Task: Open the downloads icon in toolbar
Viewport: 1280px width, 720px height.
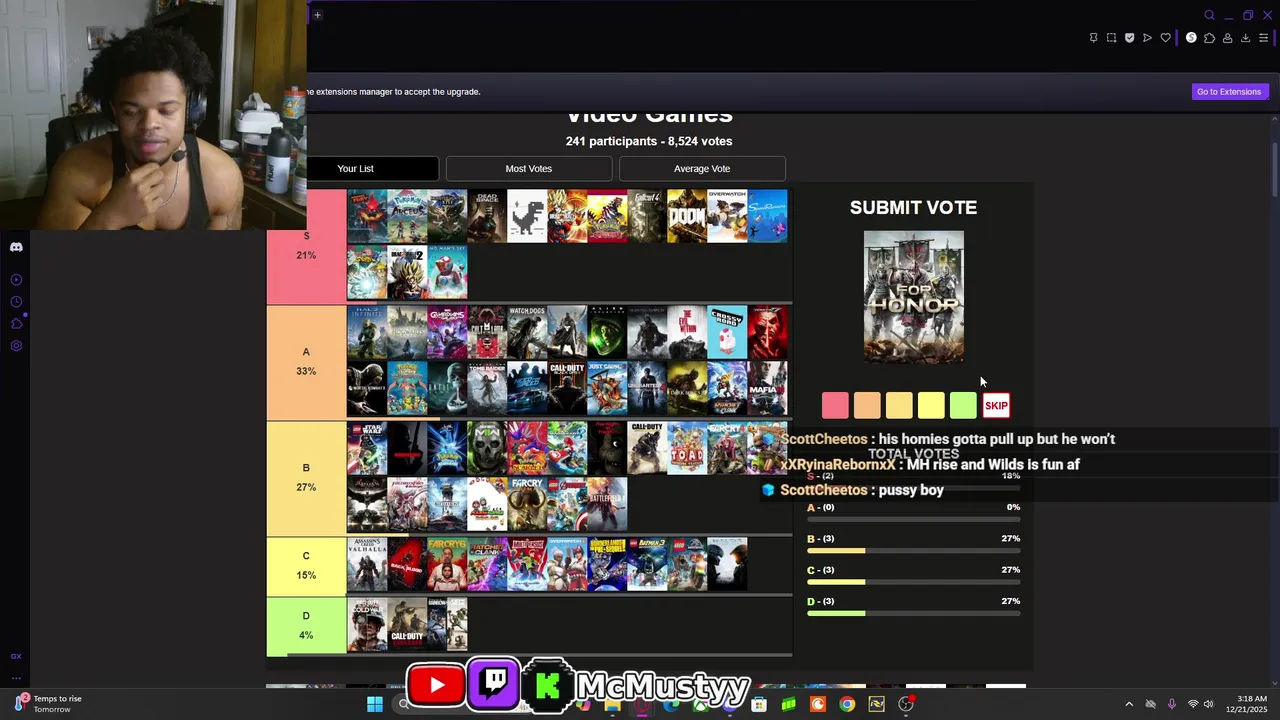Action: click(1245, 38)
